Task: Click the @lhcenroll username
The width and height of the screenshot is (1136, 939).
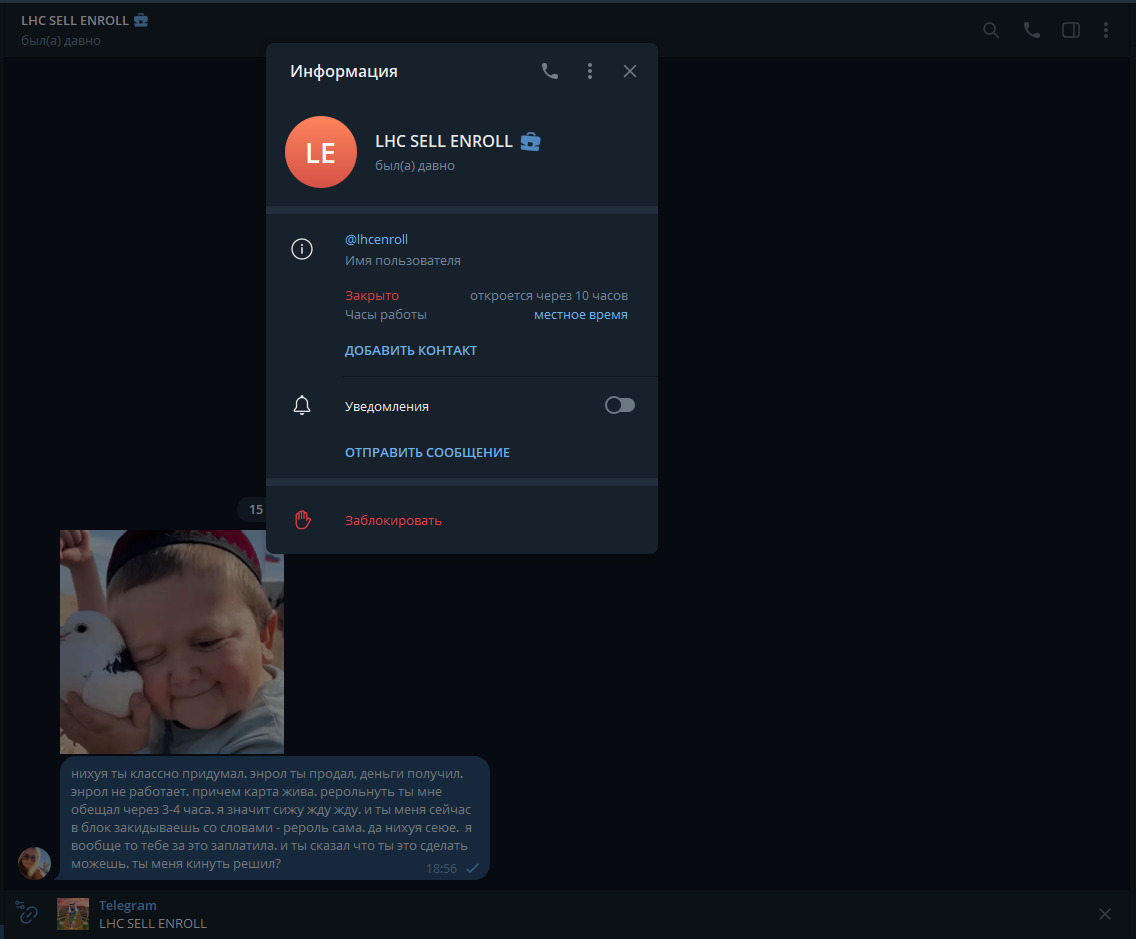Action: tap(376, 240)
